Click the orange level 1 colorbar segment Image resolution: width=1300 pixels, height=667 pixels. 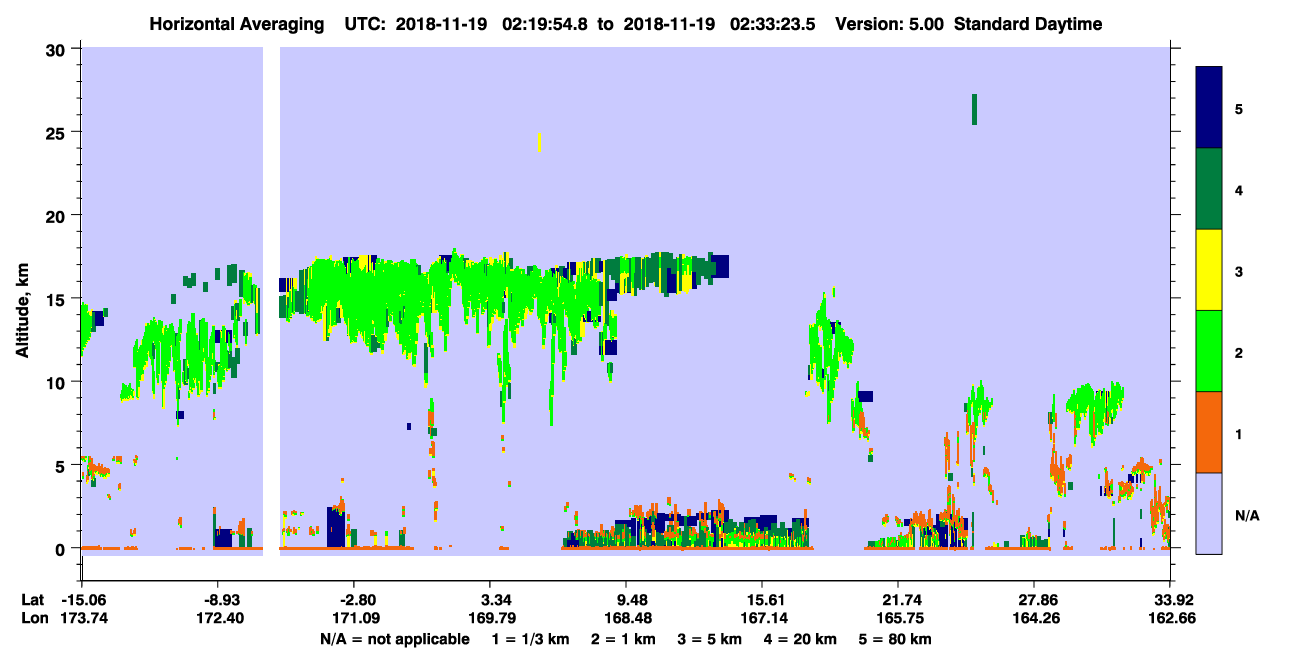click(1209, 432)
